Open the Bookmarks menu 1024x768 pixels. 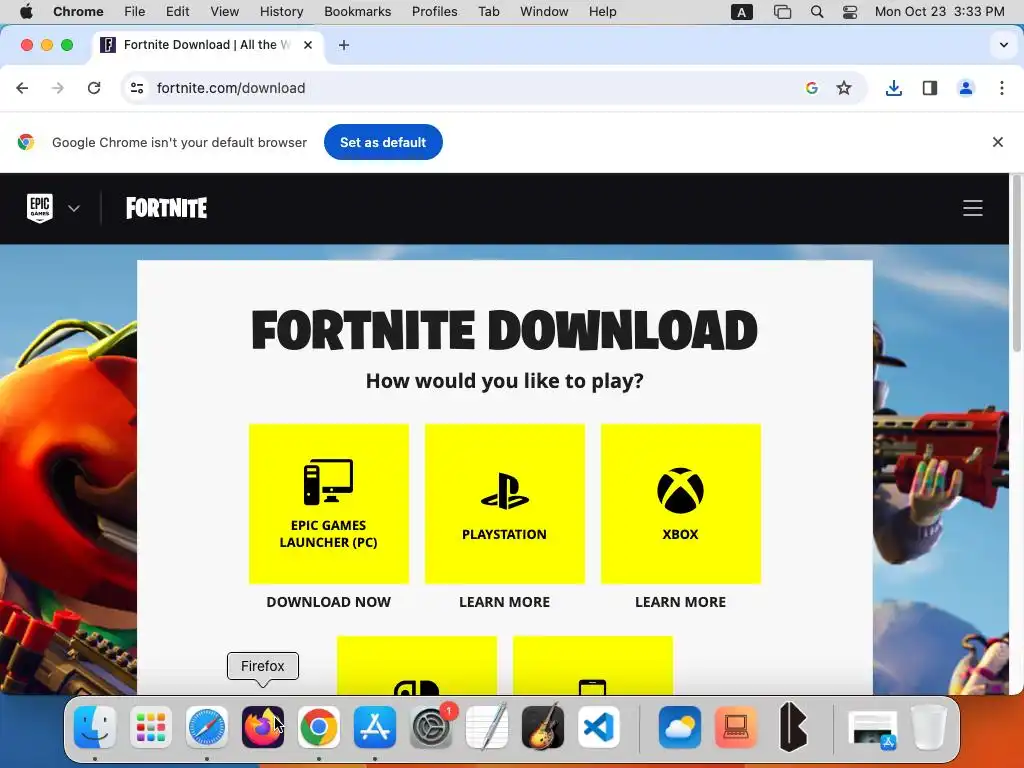pos(357,12)
